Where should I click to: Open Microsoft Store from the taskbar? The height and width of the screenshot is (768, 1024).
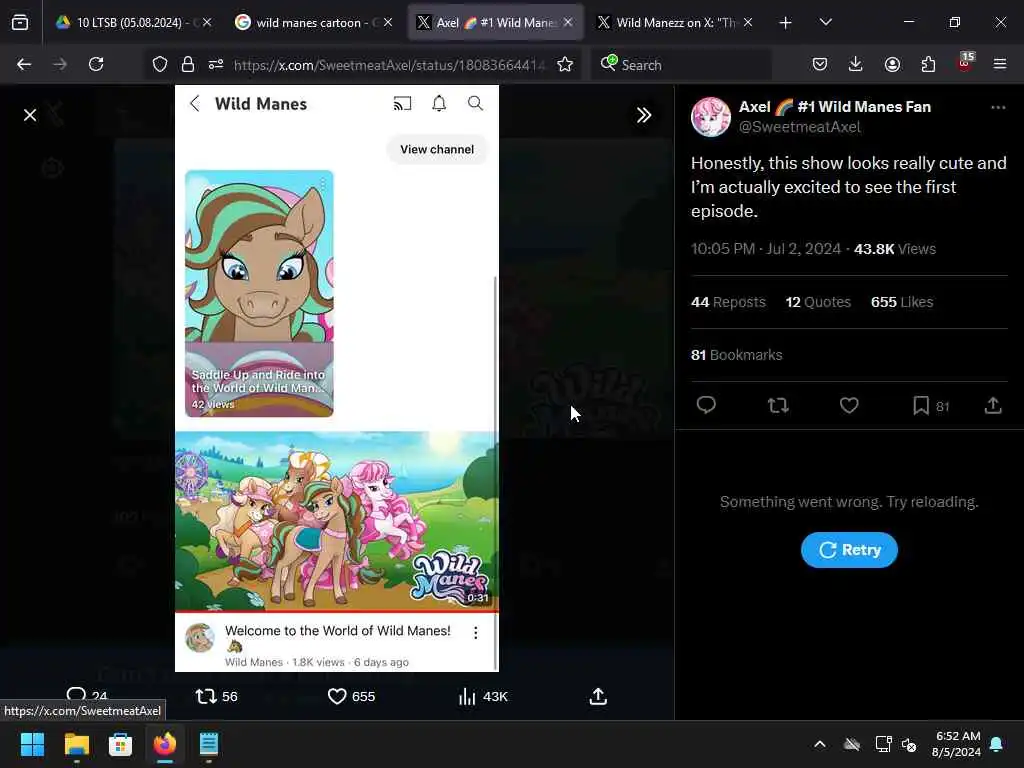coord(120,744)
